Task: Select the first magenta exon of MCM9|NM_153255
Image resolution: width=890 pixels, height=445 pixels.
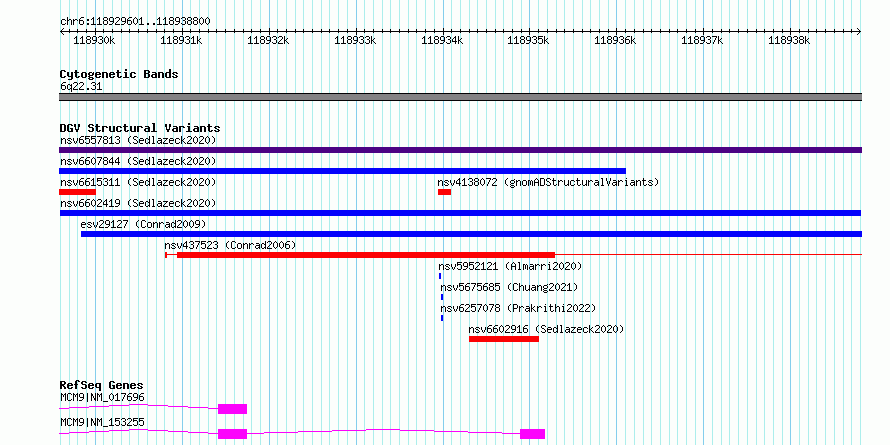Action: pos(233,434)
